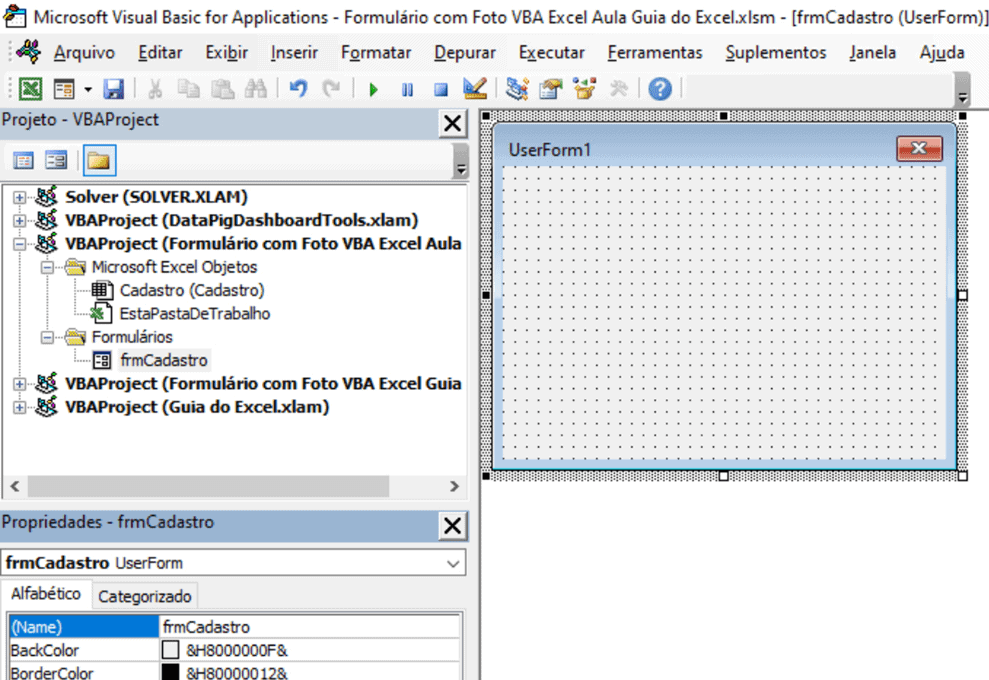Toggle Folders view in Project panel

point(99,160)
